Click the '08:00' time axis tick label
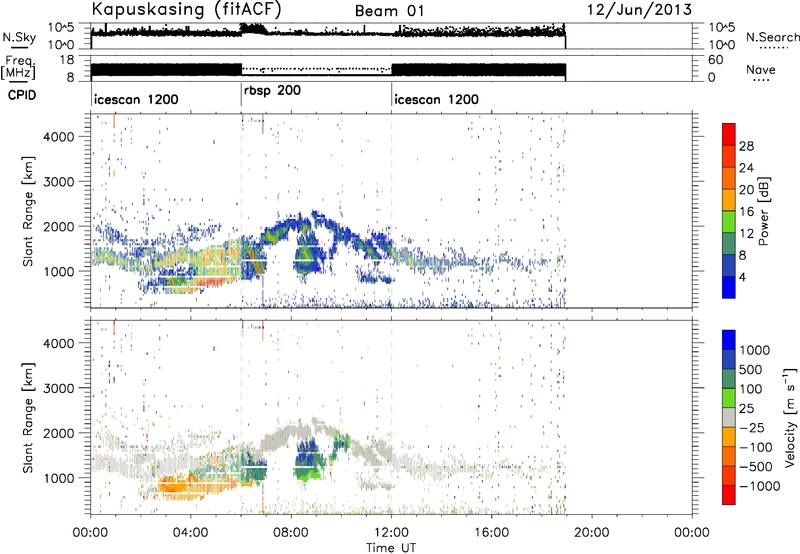800x554 pixels. [x=291, y=533]
